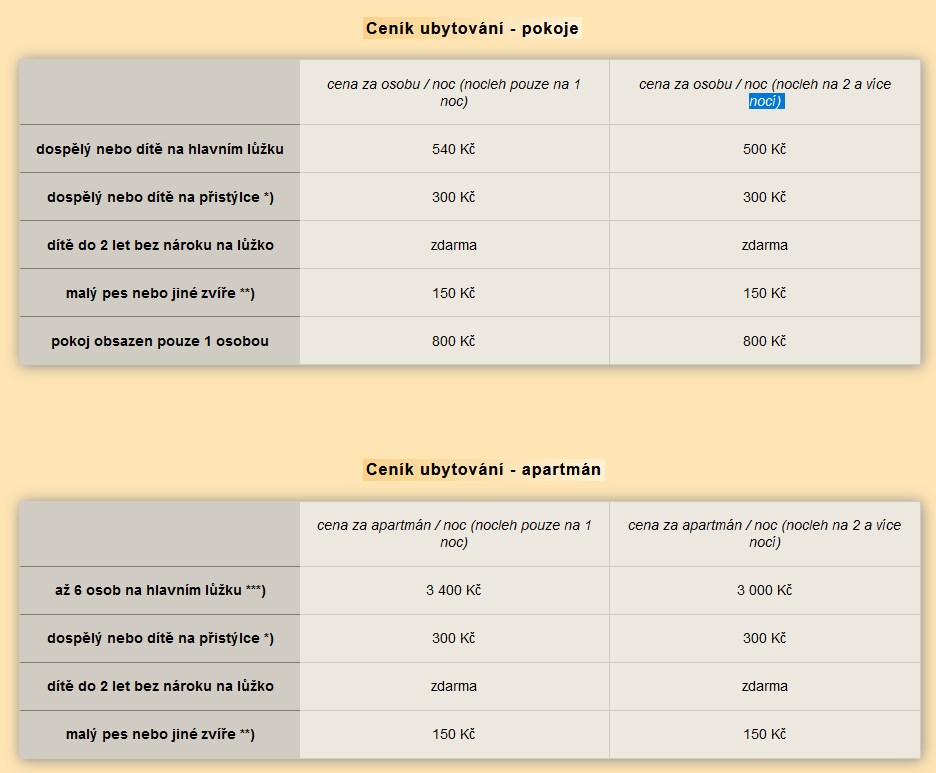Select the 3 000 Kč apartment price
Screen dimensions: 936x773
point(765,590)
